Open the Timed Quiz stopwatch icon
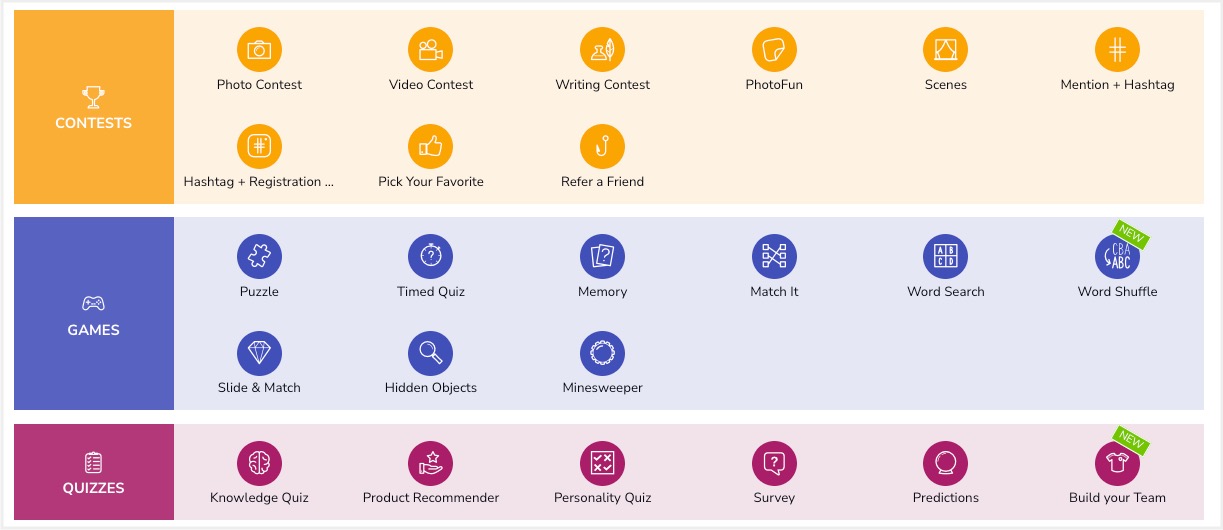The width and height of the screenshot is (1223, 530). tap(431, 256)
